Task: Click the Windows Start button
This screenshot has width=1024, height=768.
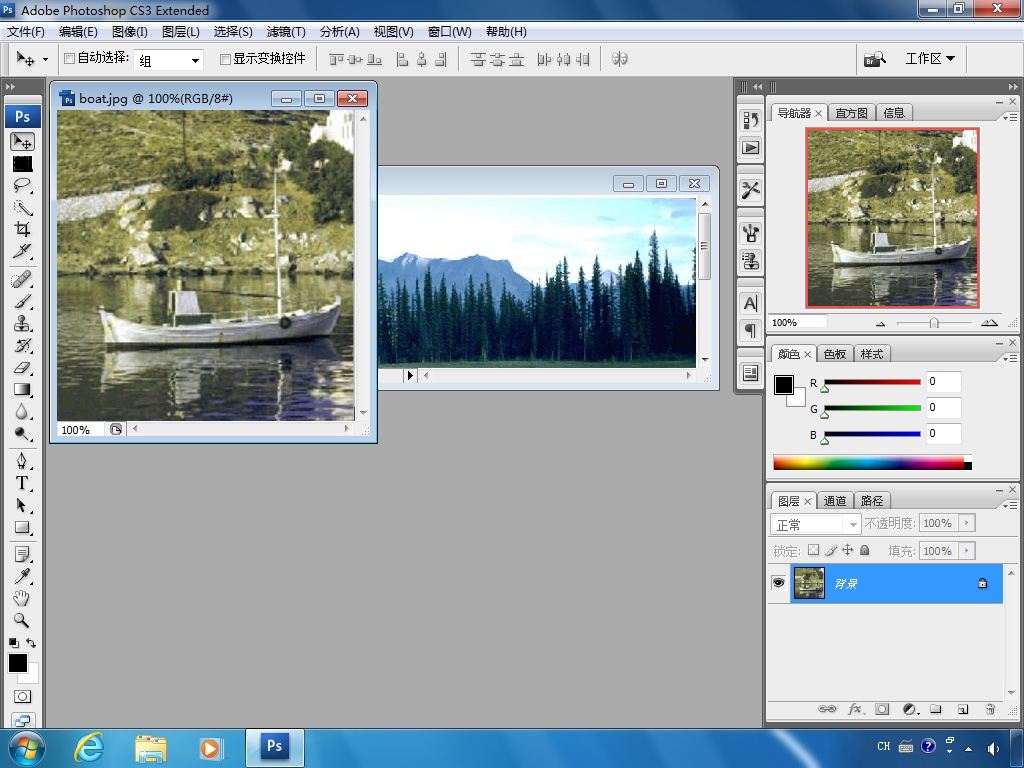Action: pyautogui.click(x=27, y=748)
